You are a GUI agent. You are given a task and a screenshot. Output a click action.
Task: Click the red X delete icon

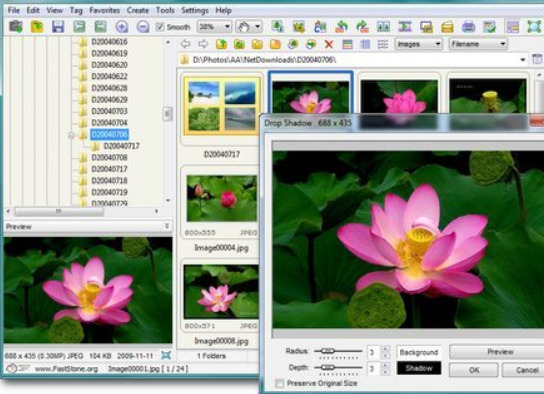coord(329,44)
